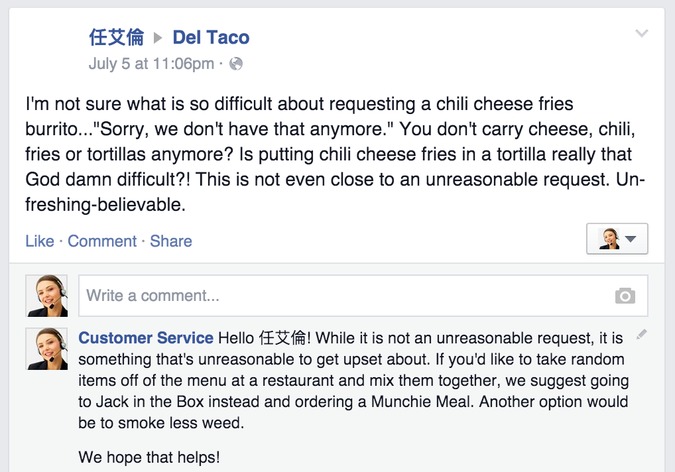Click the arrow between poster and Del Taco
675x472 pixels.
click(158, 38)
